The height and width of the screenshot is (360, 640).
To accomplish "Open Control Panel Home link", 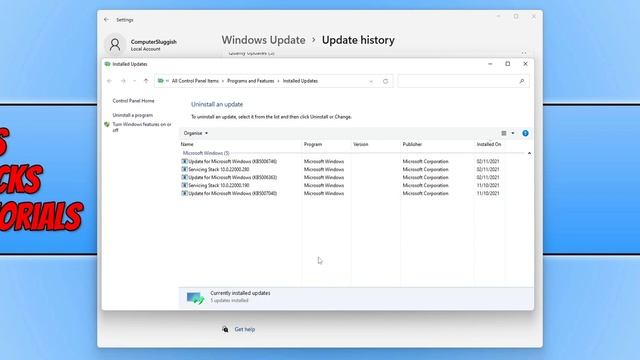I will click(x=133, y=101).
